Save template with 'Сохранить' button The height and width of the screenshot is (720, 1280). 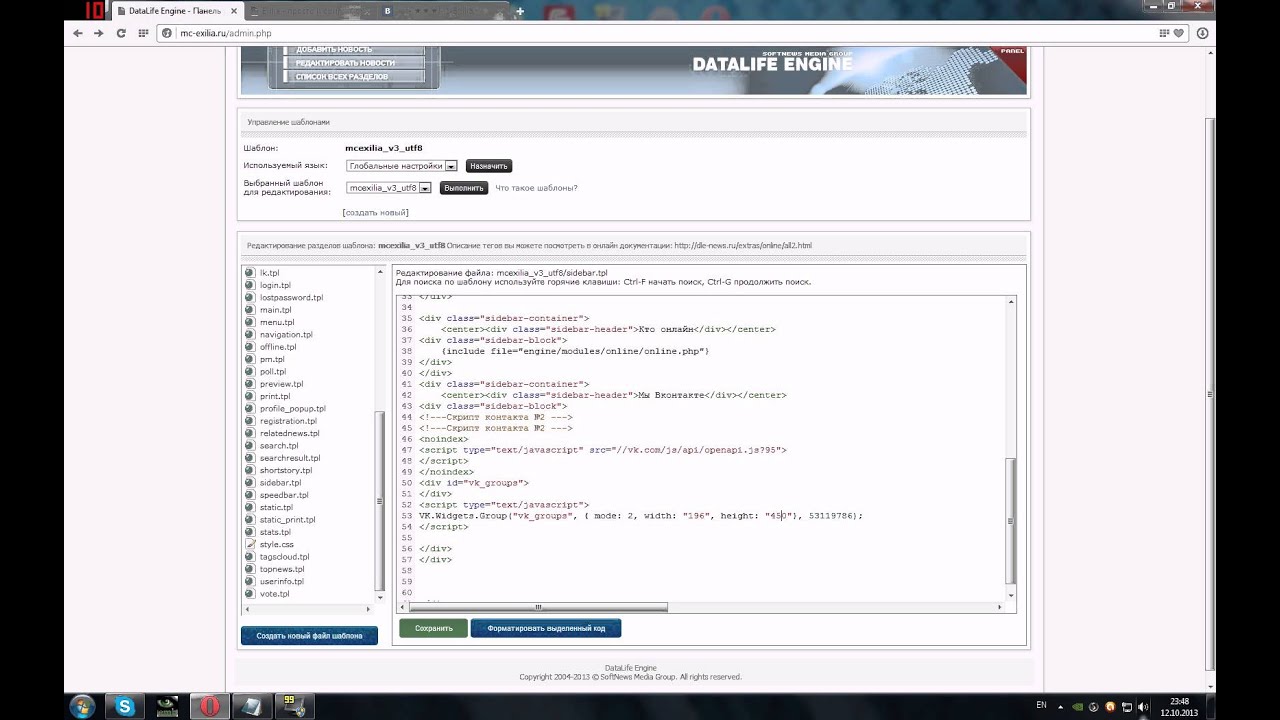[433, 628]
